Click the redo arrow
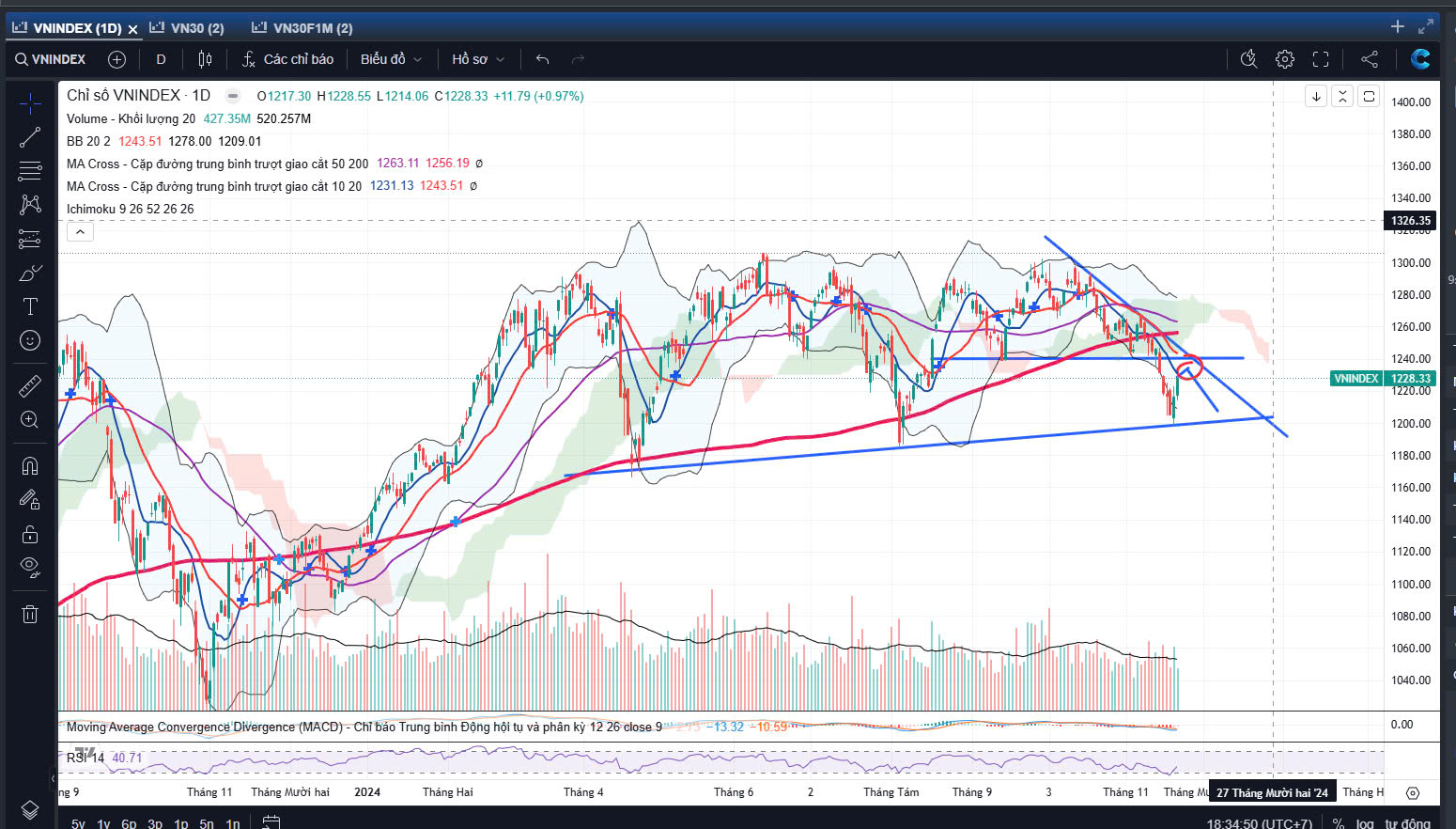The width and height of the screenshot is (1456, 829). [x=578, y=59]
